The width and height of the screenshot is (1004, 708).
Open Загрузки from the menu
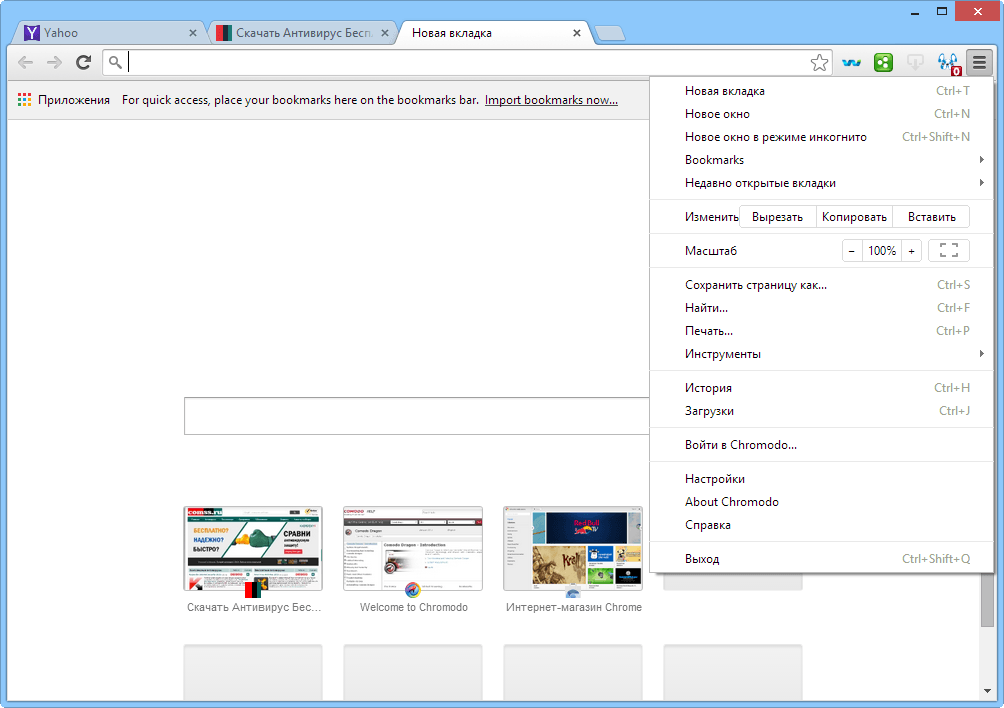[822, 411]
